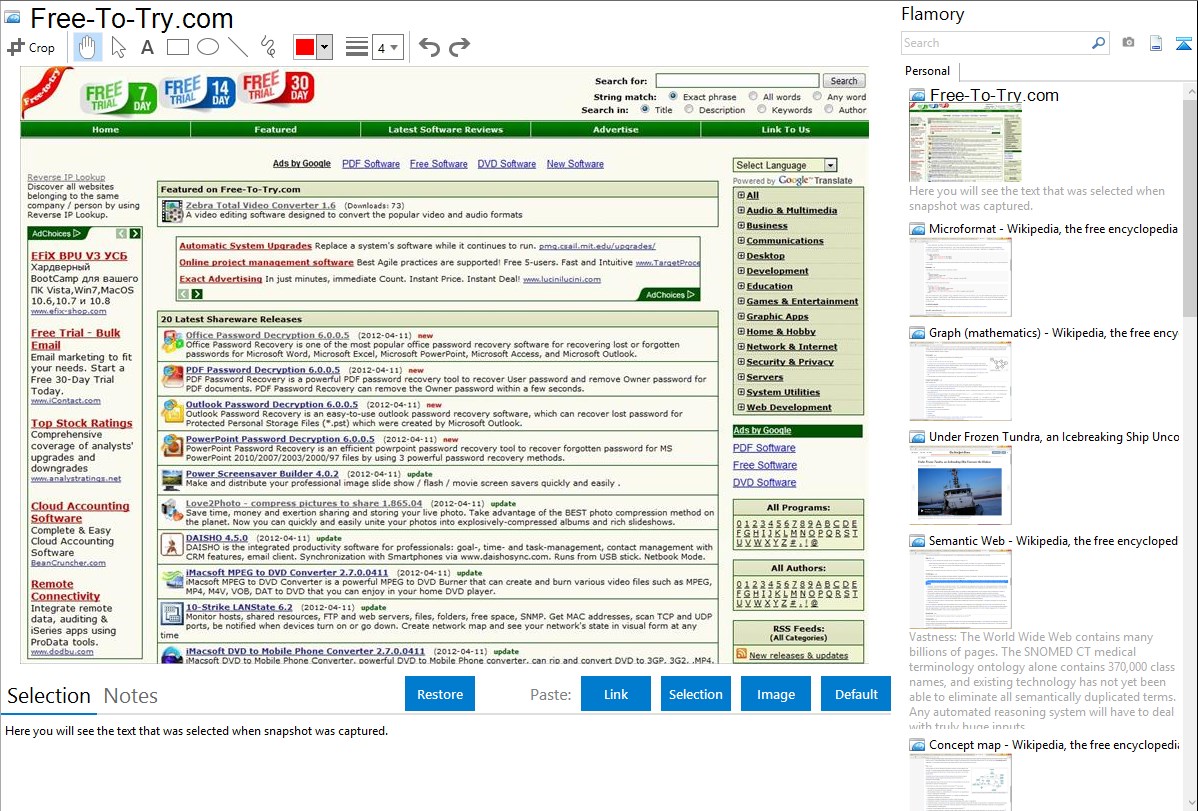Click the blue upload icon in Flamory header

[x=1183, y=43]
